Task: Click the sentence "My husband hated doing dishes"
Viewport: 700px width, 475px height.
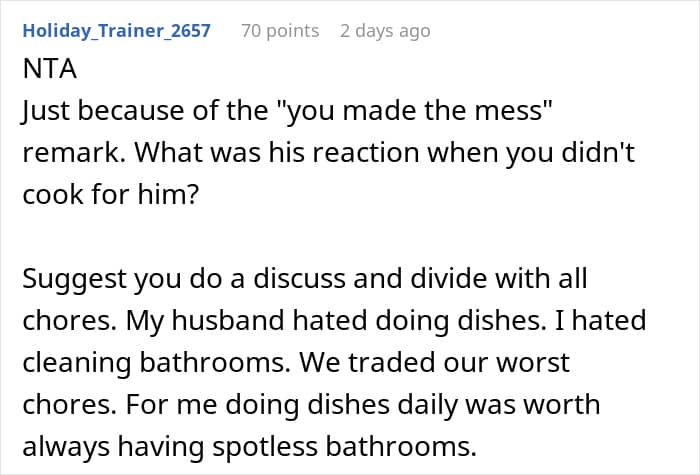Action: 334,321
